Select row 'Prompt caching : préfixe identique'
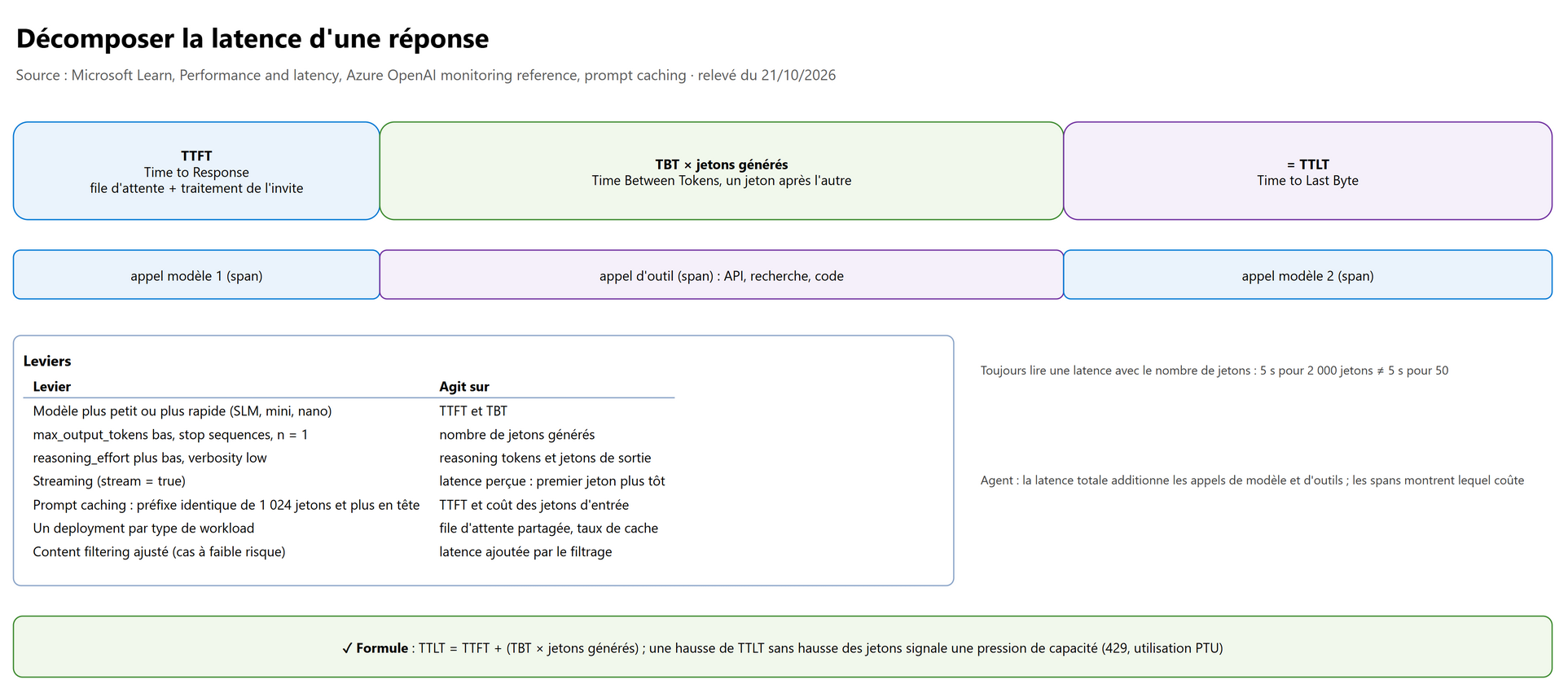The image size is (1568, 693). coord(349,505)
